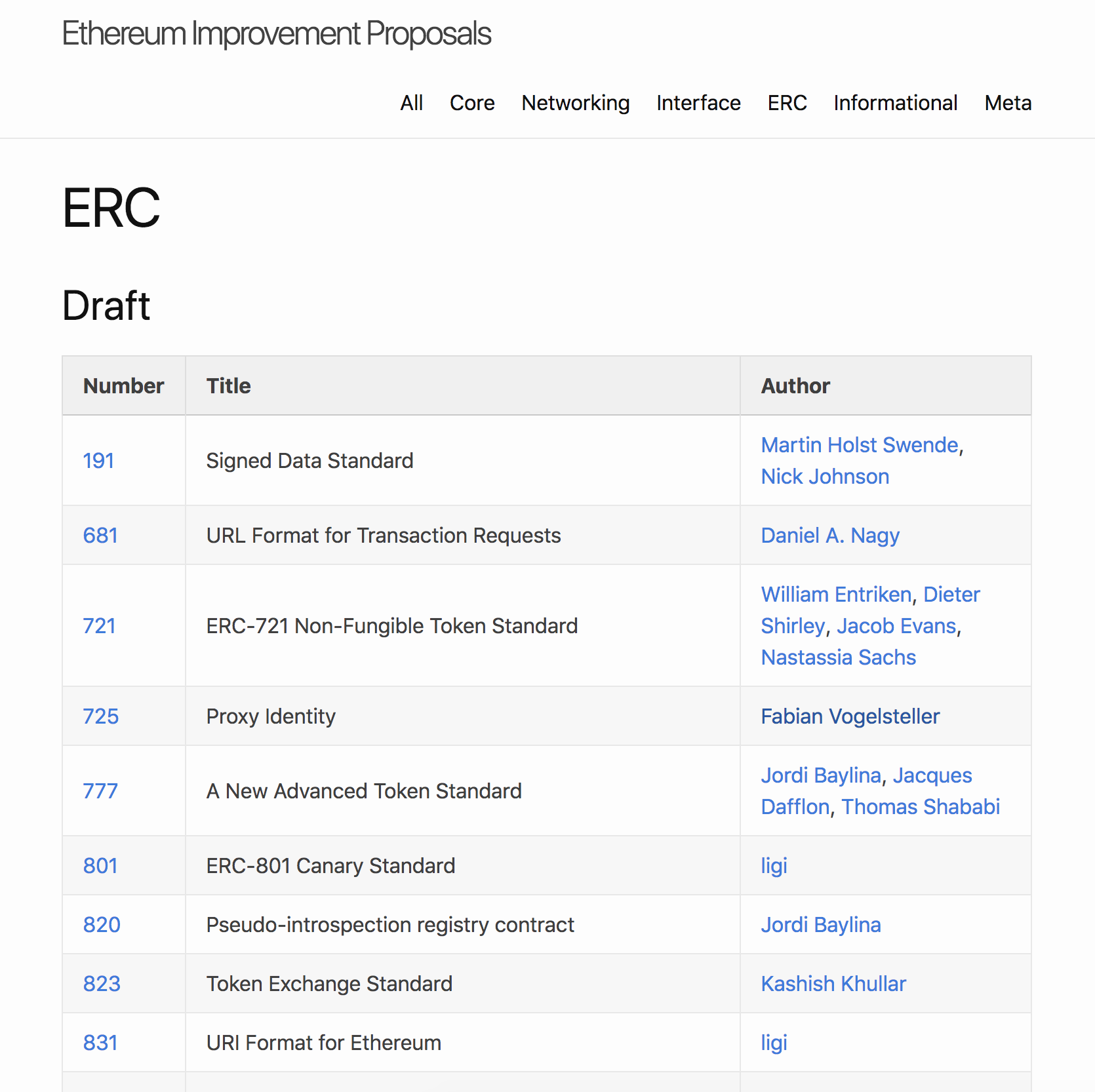This screenshot has height=1092, width=1095.
Task: Go to the Core category
Action: coord(472,103)
